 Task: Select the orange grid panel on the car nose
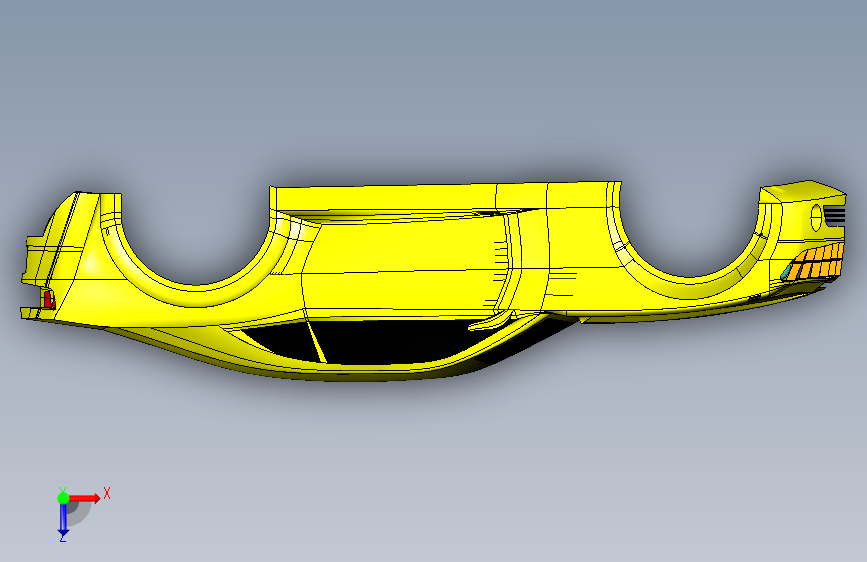point(816,262)
